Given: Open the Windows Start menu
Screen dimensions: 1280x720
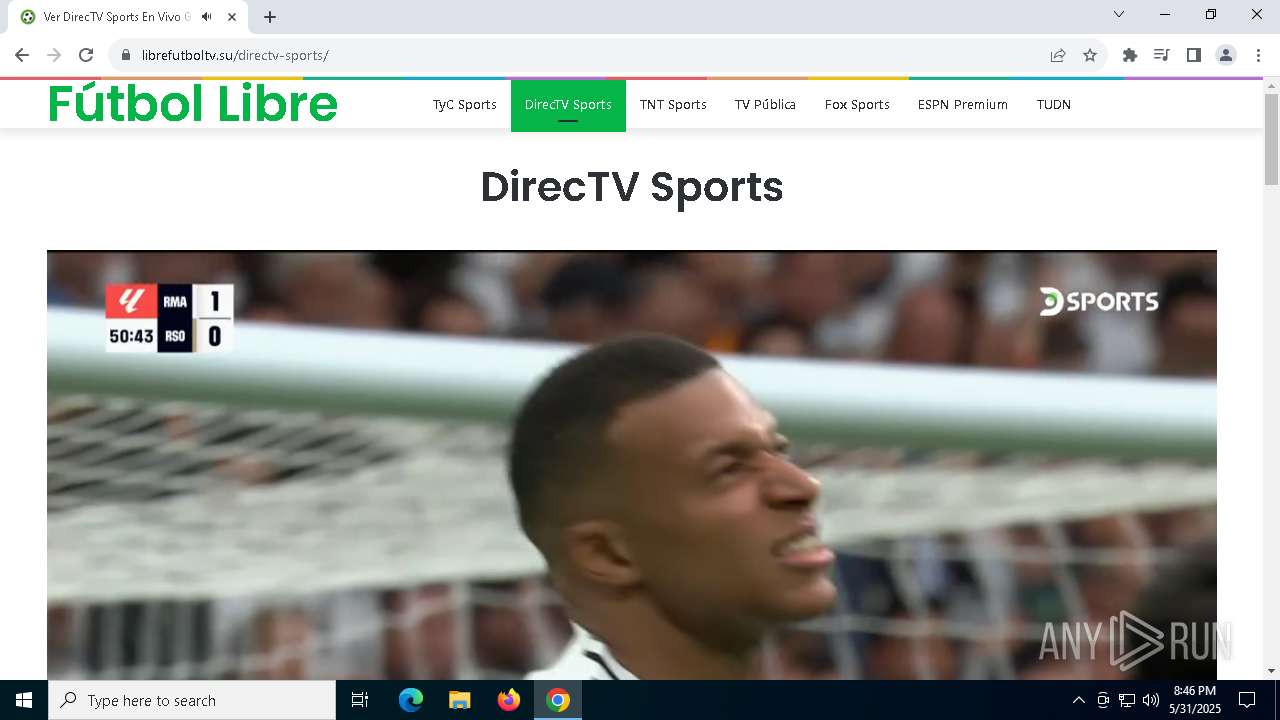Looking at the screenshot, I should 24,700.
